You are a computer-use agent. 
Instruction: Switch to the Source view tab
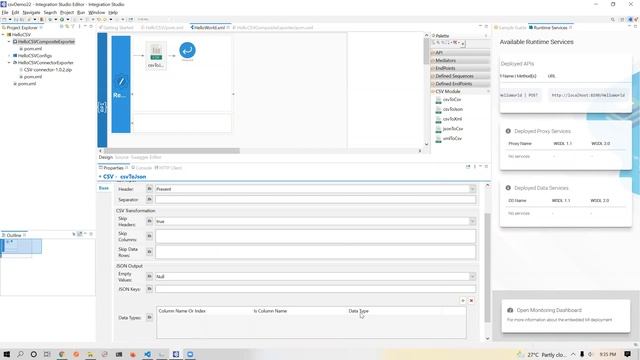121,157
